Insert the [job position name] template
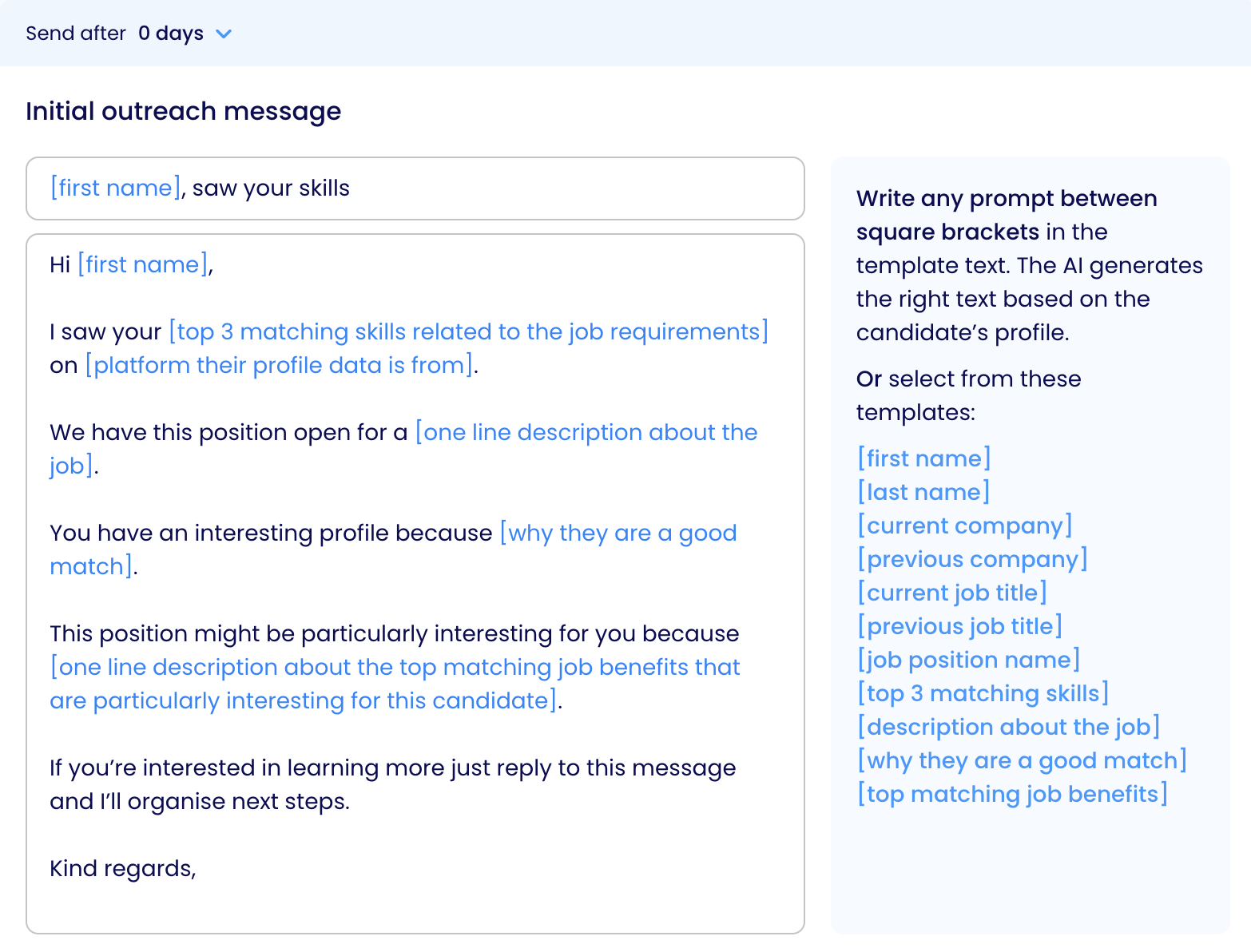 coord(969,660)
